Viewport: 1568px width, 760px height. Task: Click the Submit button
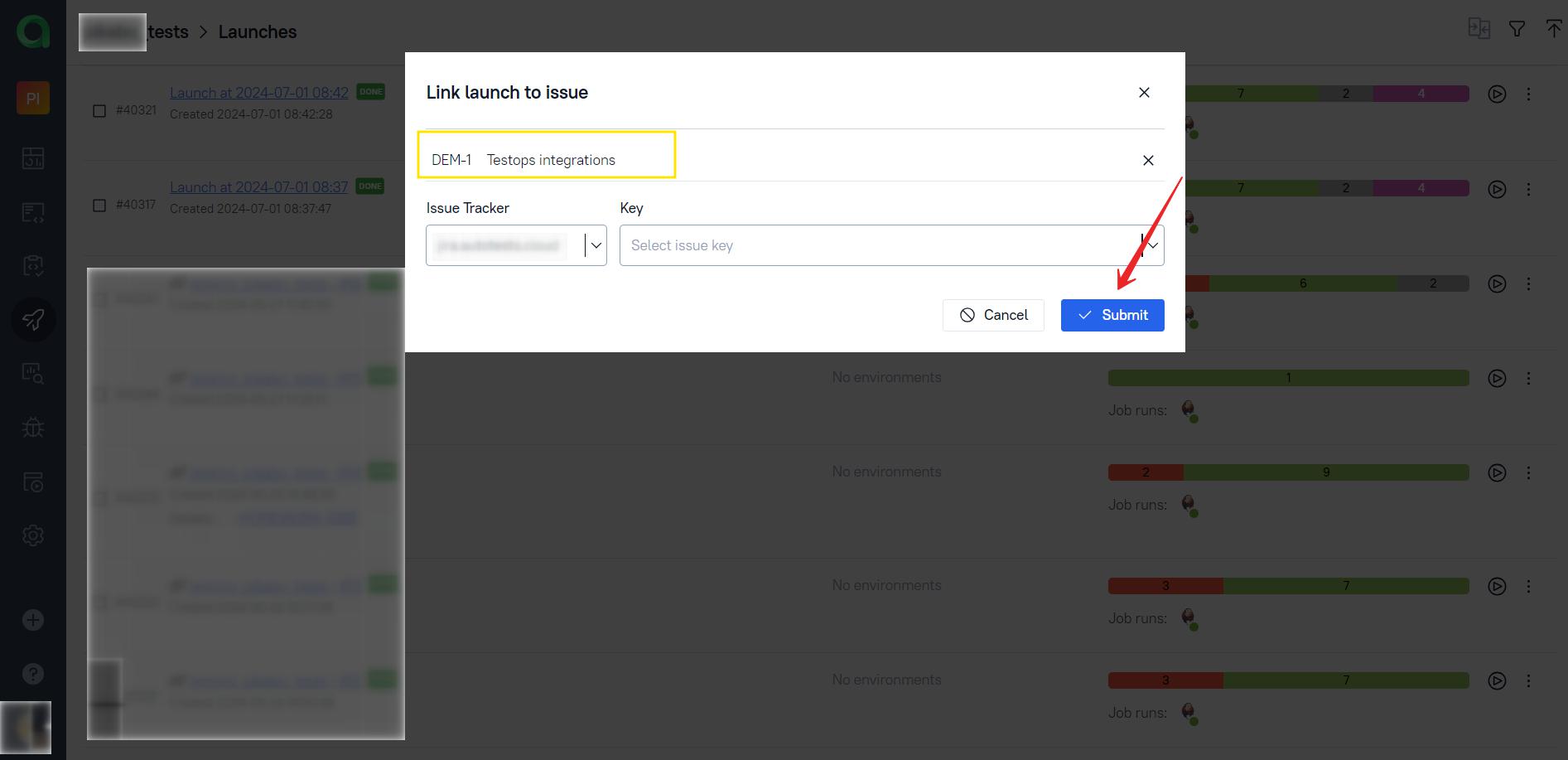pos(1112,315)
